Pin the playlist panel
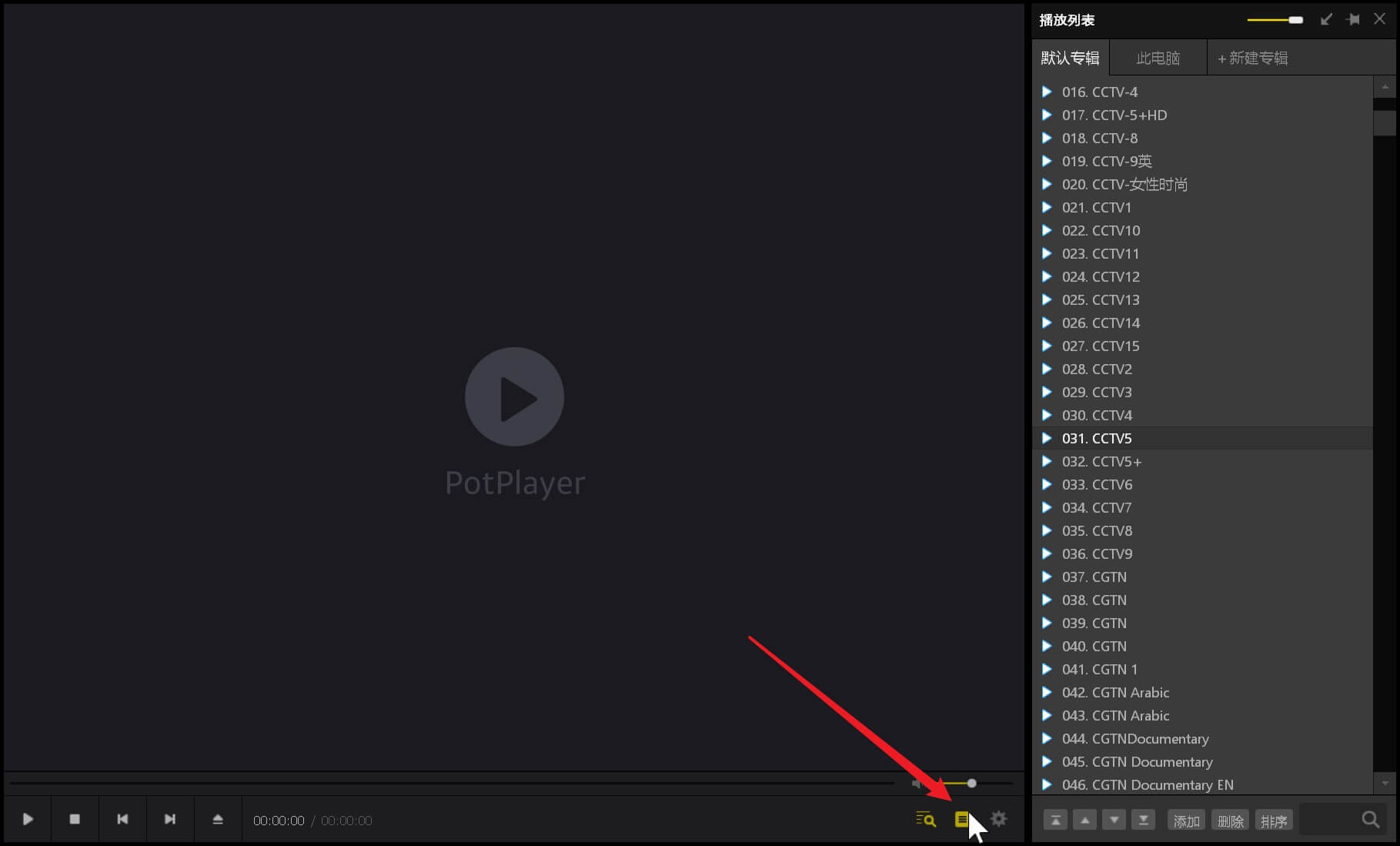Viewport: 1400px width, 846px height. (x=1353, y=19)
